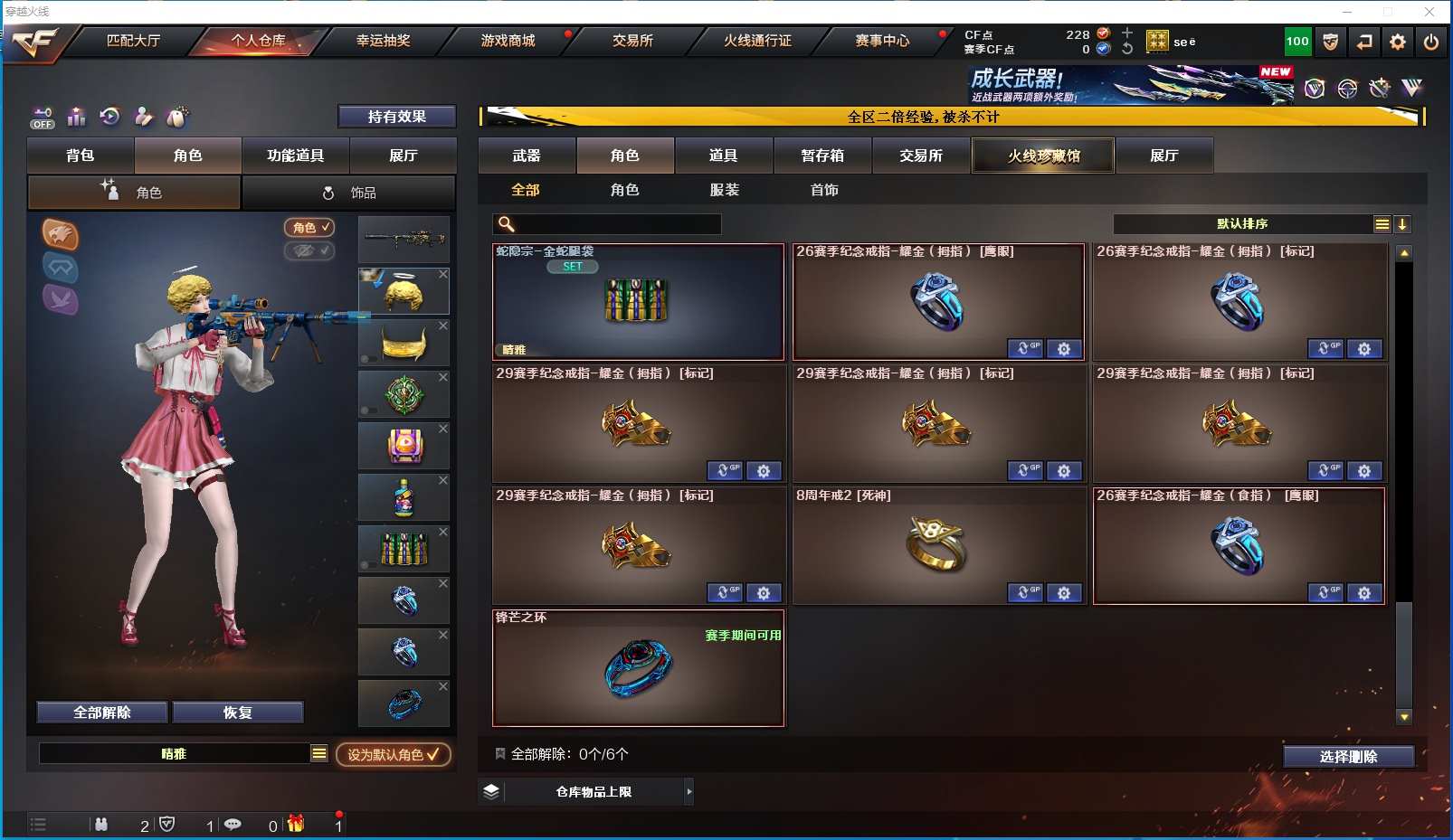The image size is (1453, 840).
Task: Expand the 仓库物品上限 arrow
Action: [689, 791]
